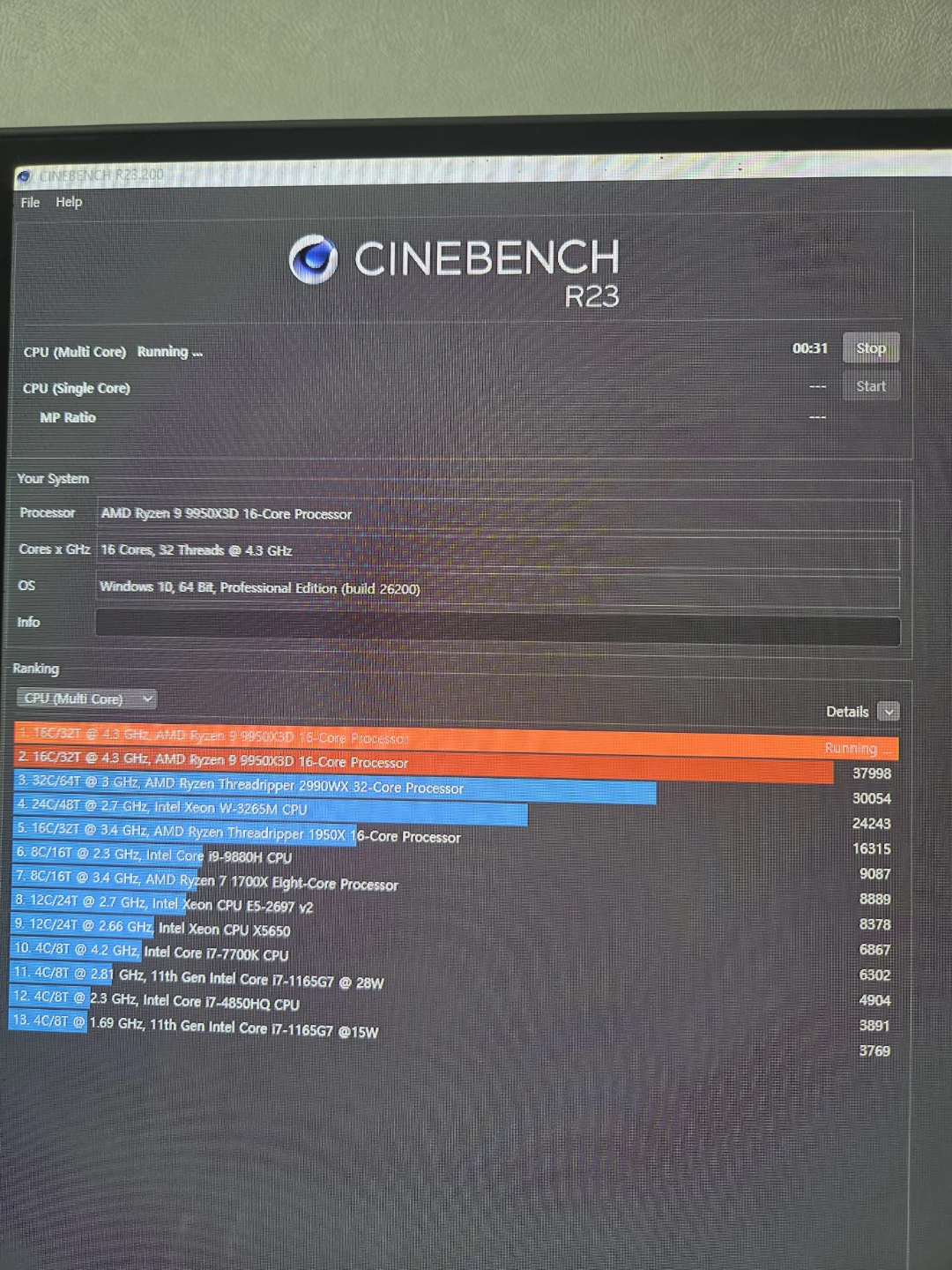This screenshot has height=1270, width=952.
Task: Click the Cinebench title bar app icon
Action: 25,176
